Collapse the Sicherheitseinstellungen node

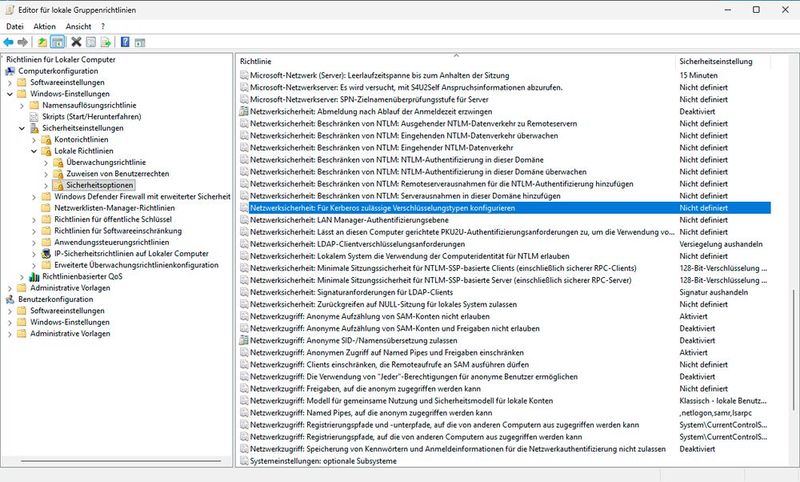pyautogui.click(x=22, y=128)
